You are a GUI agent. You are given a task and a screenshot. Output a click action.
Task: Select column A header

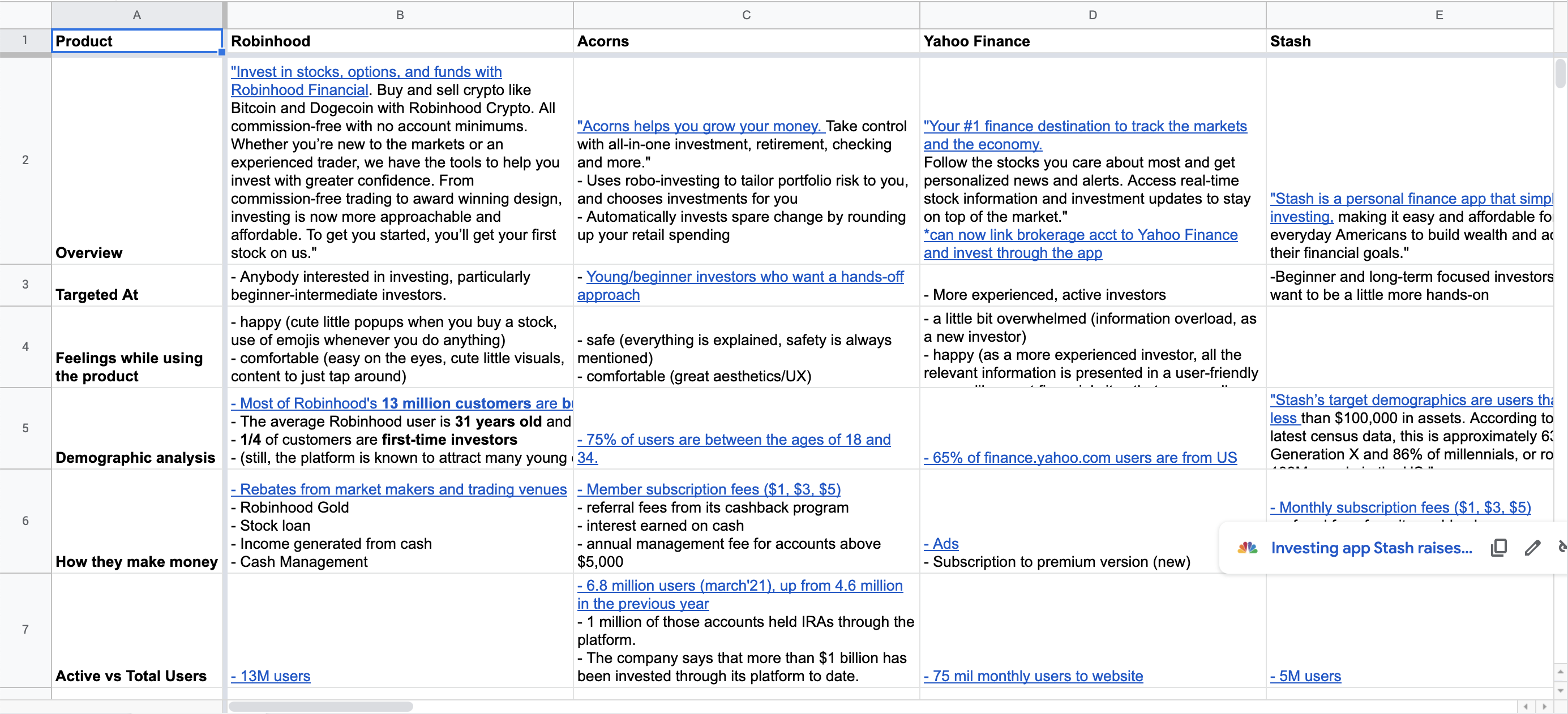tap(137, 15)
